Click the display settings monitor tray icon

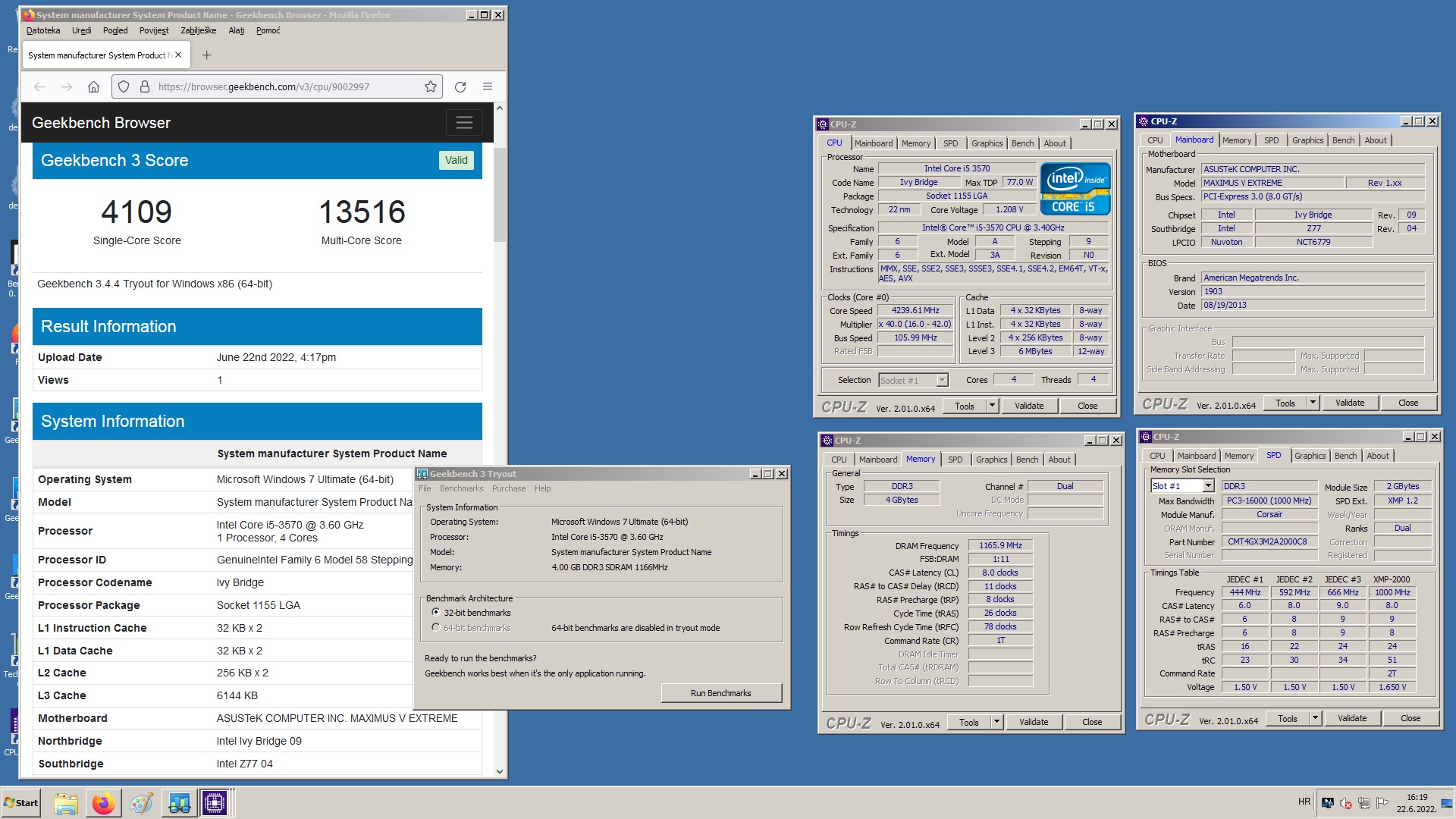pyautogui.click(x=1328, y=803)
